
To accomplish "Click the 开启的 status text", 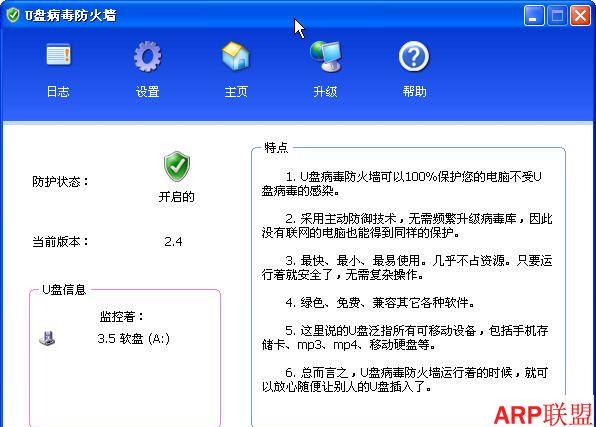I will point(176,197).
